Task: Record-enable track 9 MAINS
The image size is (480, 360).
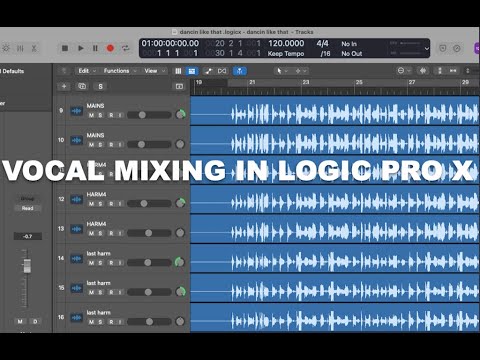Action: (111, 115)
